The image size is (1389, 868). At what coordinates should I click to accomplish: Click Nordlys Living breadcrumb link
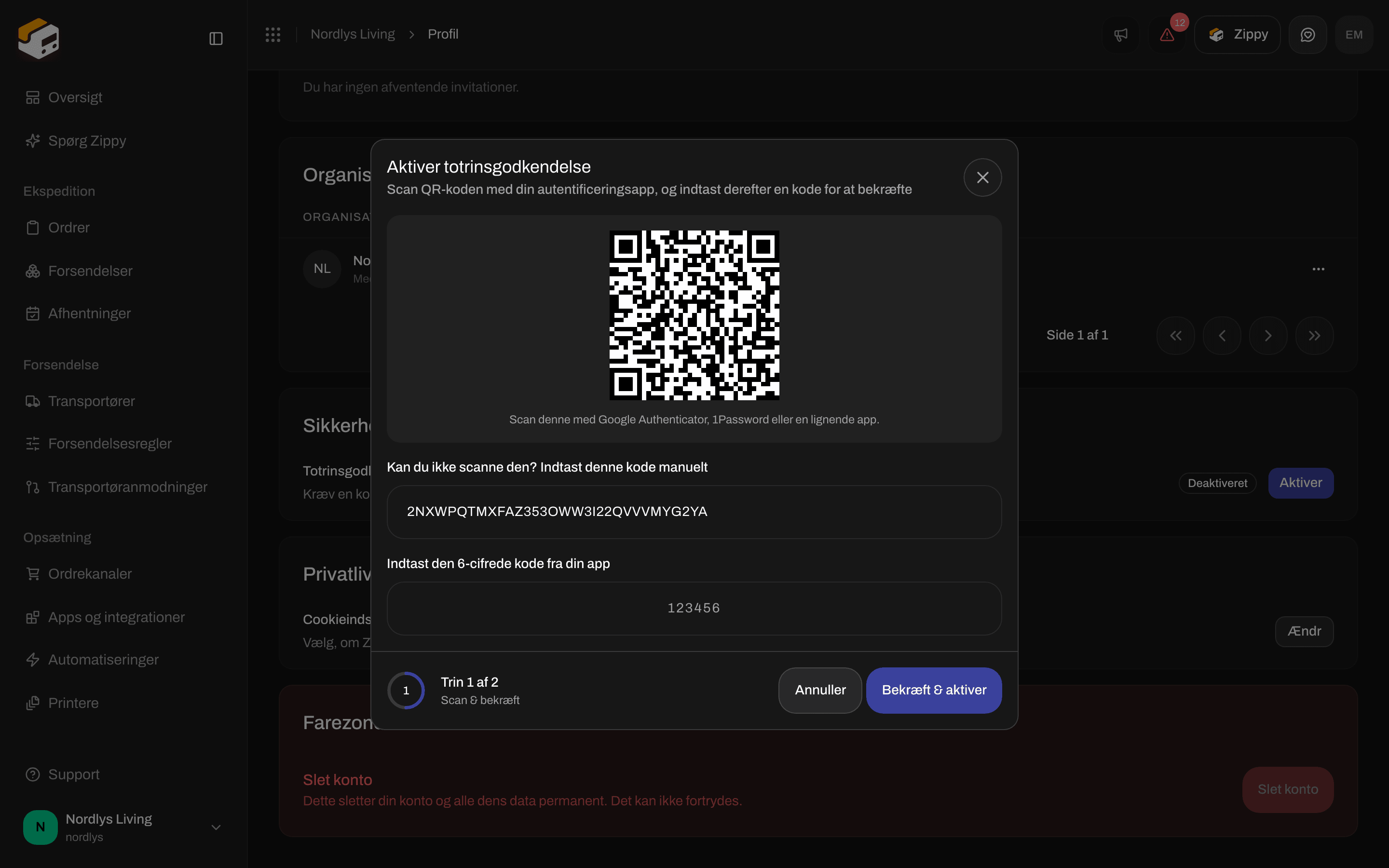(x=353, y=34)
